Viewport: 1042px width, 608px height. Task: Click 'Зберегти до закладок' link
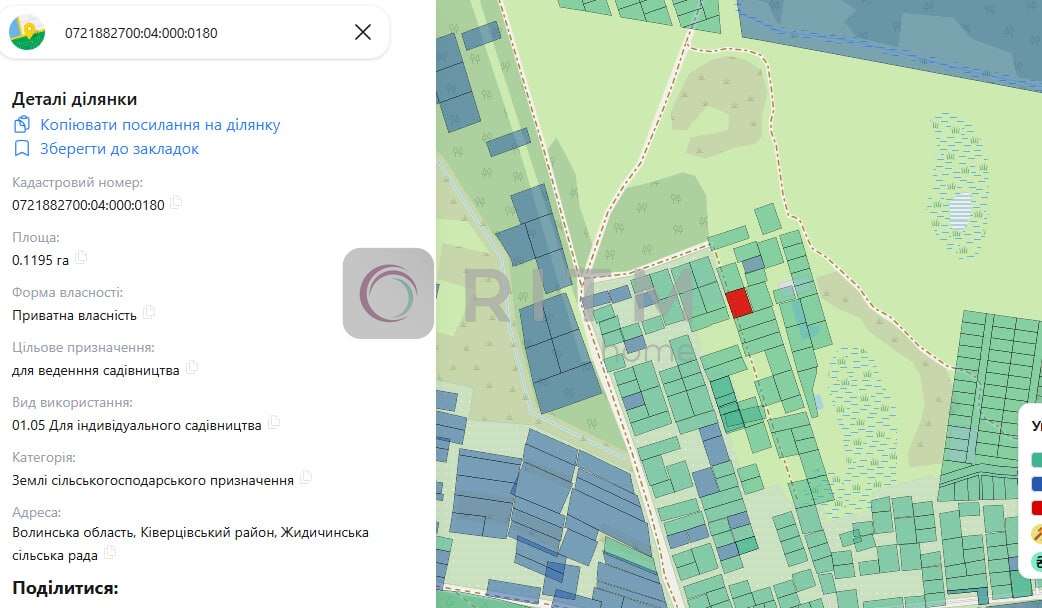coord(119,149)
